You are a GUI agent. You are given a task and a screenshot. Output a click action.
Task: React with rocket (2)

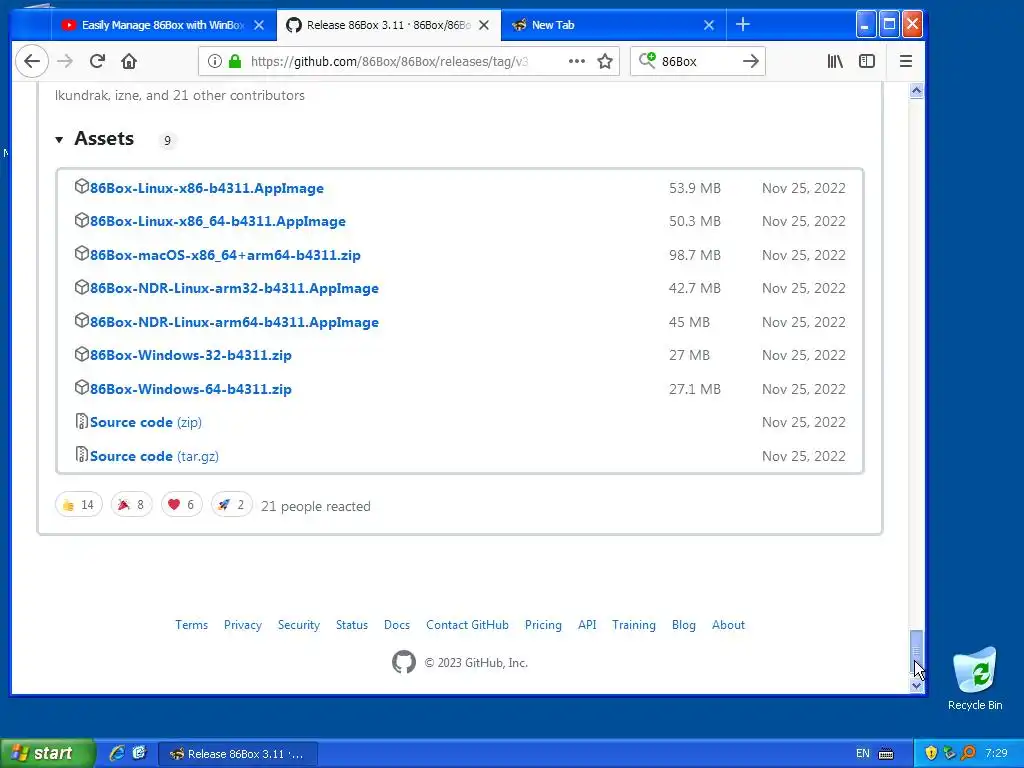(x=231, y=504)
